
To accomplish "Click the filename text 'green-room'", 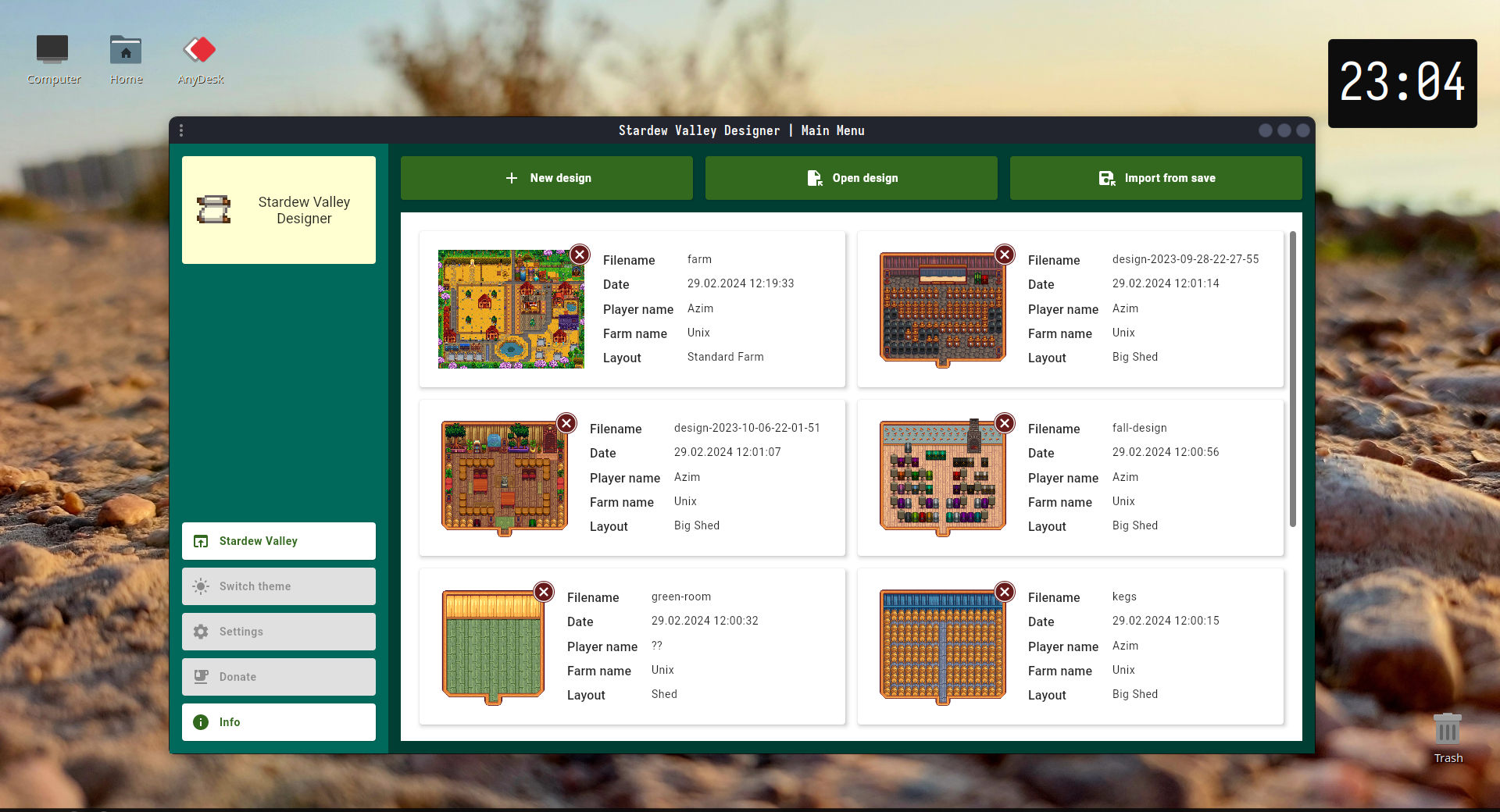I will pyautogui.click(x=681, y=597).
